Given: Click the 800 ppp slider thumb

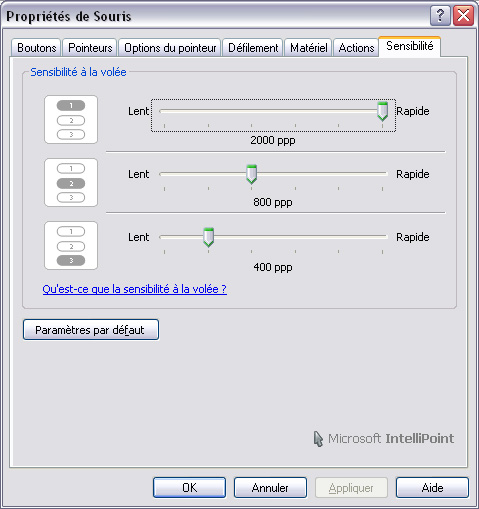Looking at the screenshot, I should click(x=251, y=174).
